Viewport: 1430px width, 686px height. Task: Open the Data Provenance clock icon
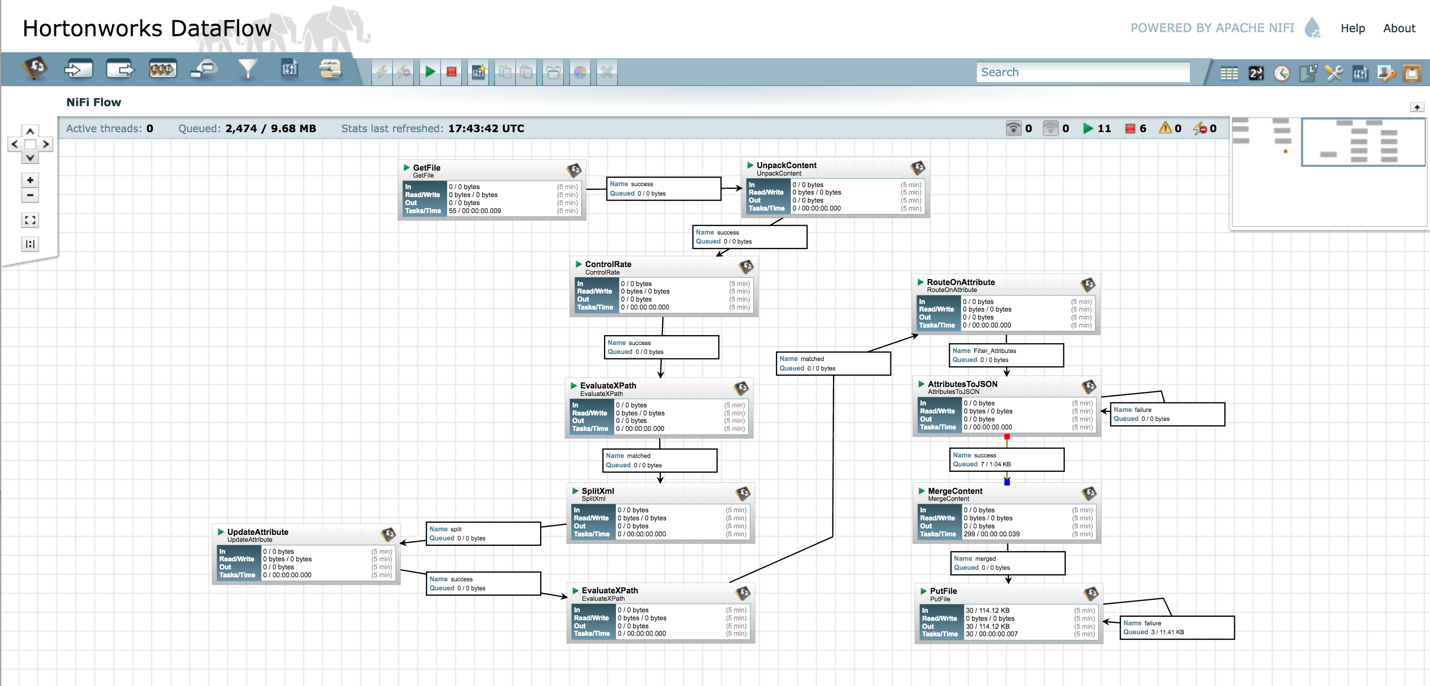coord(1281,72)
